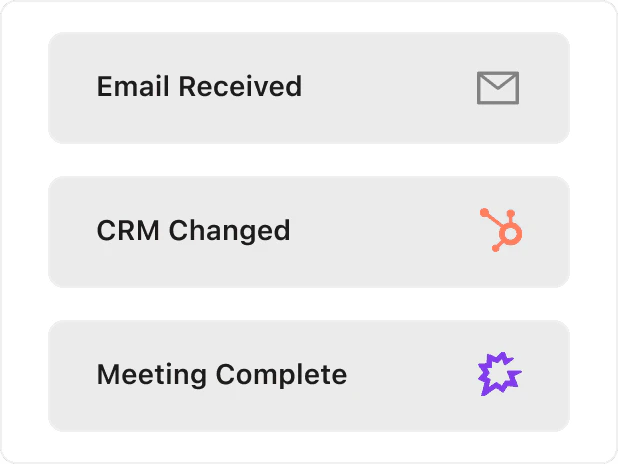
Task: Click the "Meeting Complete" text label
Action: click(221, 375)
